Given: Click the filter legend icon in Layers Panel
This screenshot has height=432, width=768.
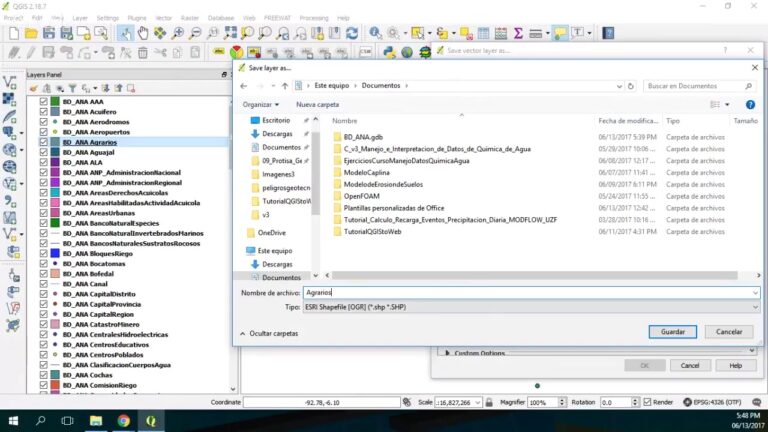Looking at the screenshot, I should point(72,88).
